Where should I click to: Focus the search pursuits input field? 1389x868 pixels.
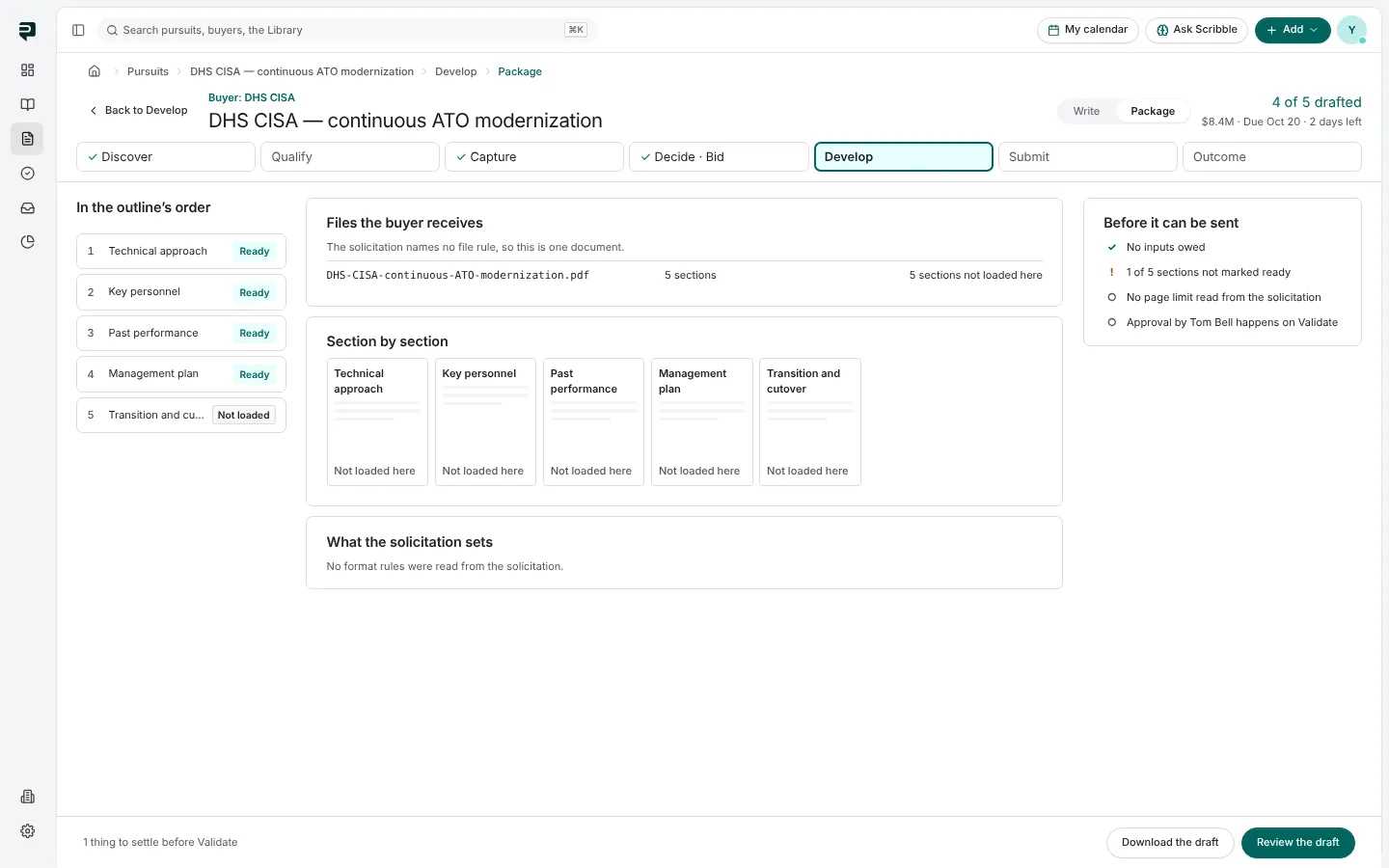[347, 30]
